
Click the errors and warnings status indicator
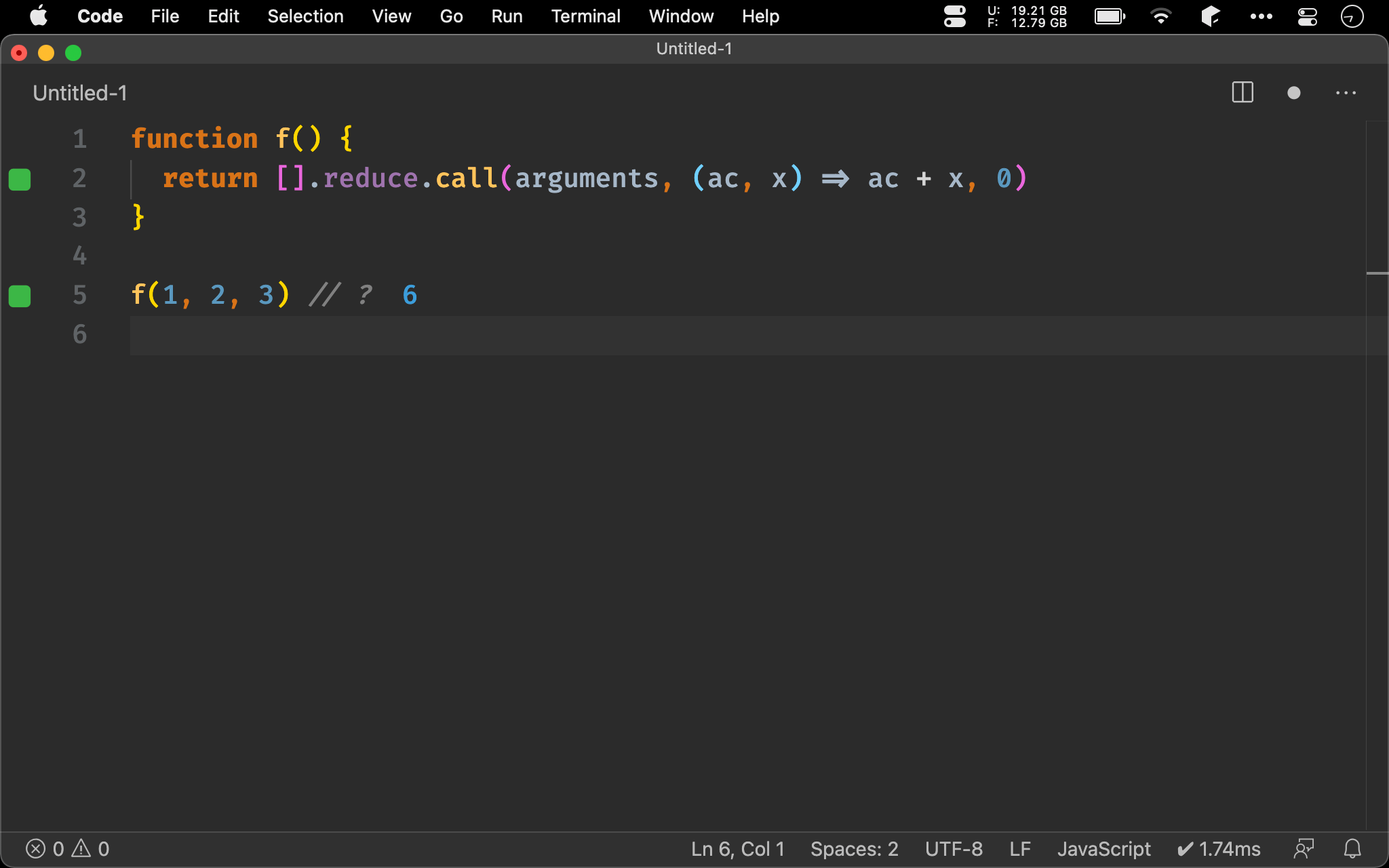(x=67, y=848)
